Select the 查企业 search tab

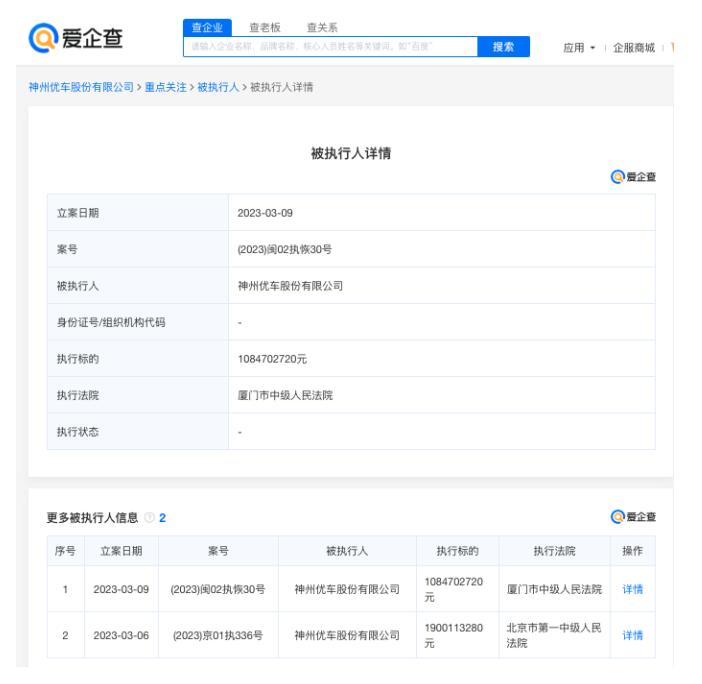pyautogui.click(x=207, y=28)
